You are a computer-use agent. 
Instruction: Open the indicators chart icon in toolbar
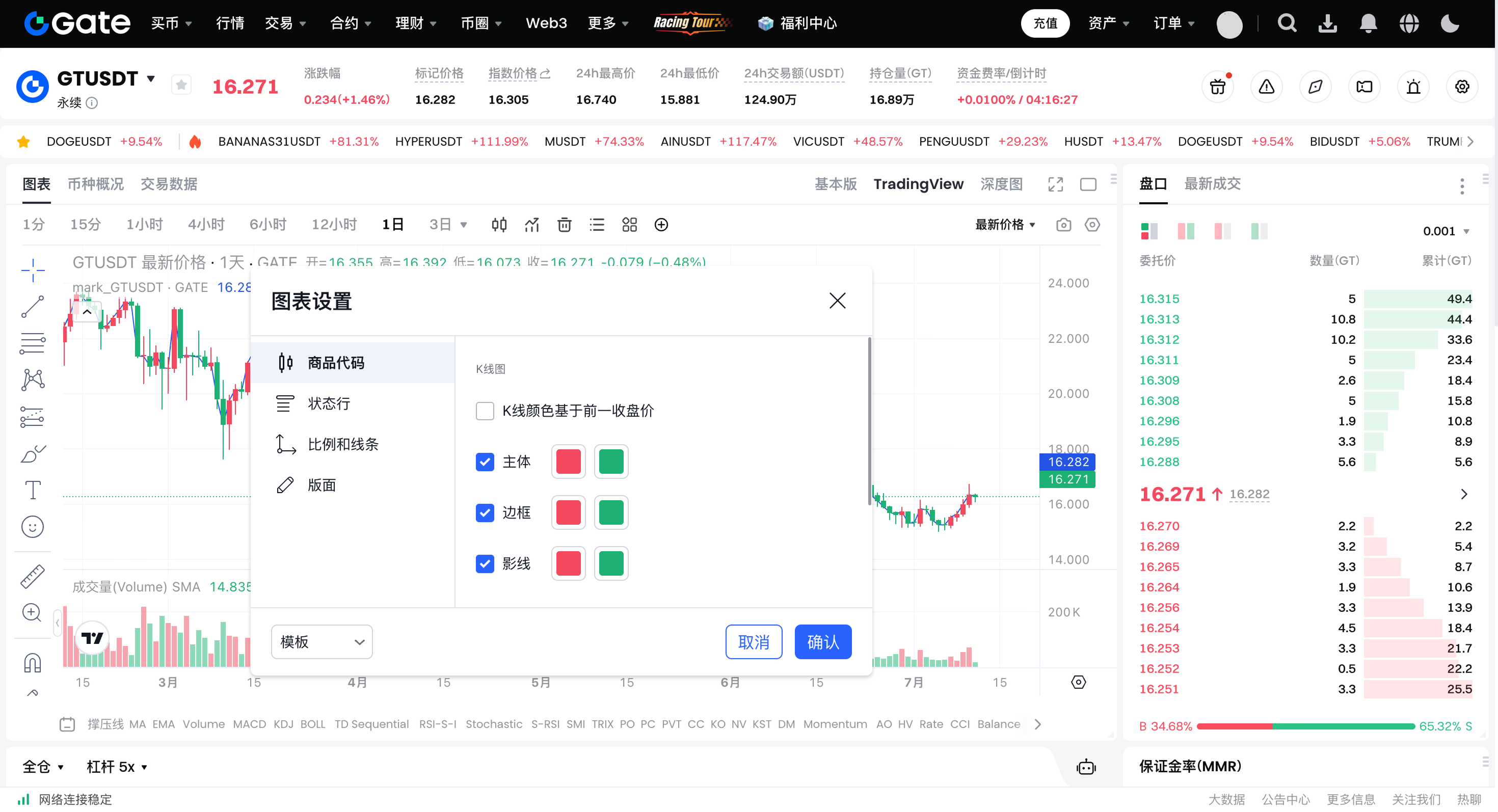tap(531, 225)
